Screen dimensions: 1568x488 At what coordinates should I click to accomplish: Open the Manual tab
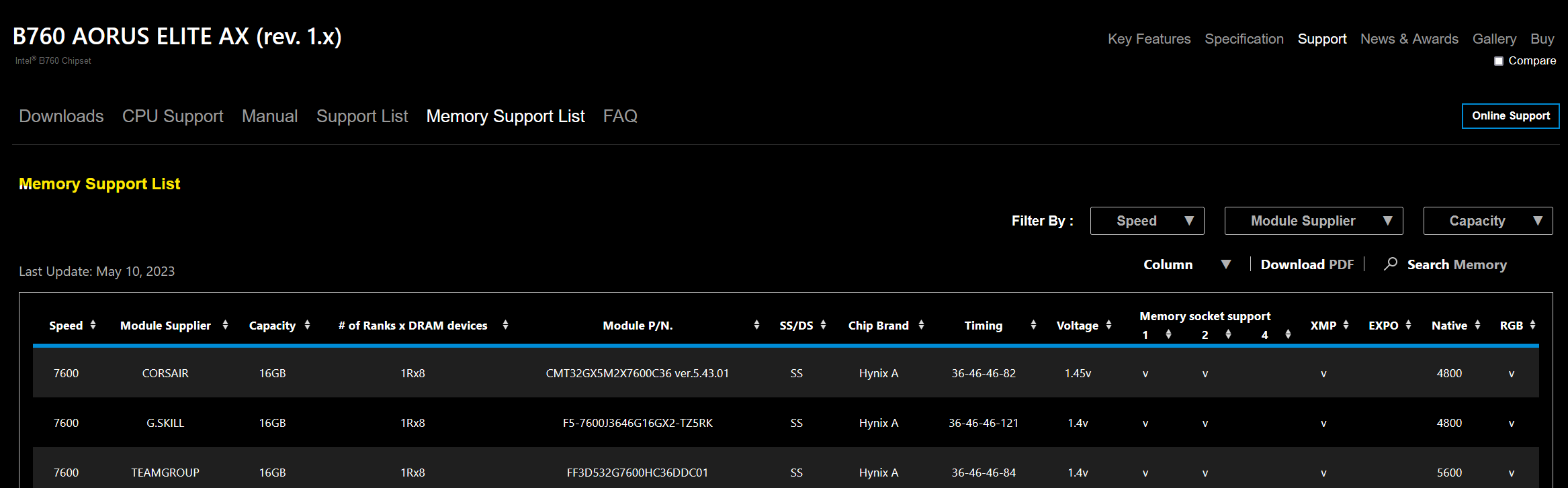269,116
